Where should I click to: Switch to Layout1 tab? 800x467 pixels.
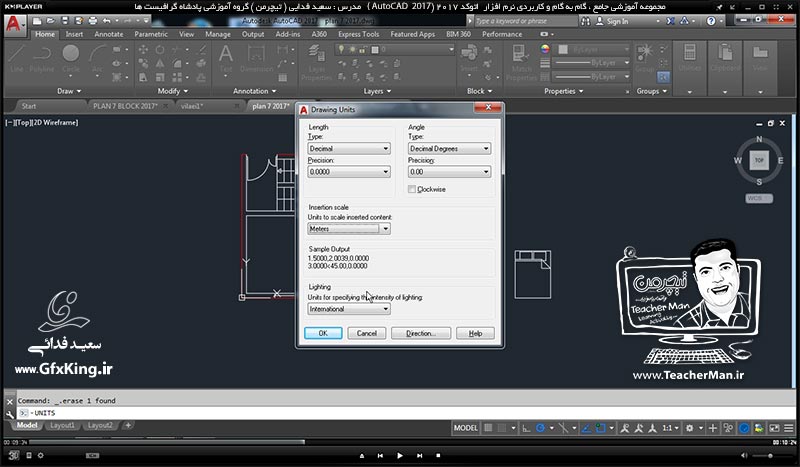pyautogui.click(x=62, y=425)
